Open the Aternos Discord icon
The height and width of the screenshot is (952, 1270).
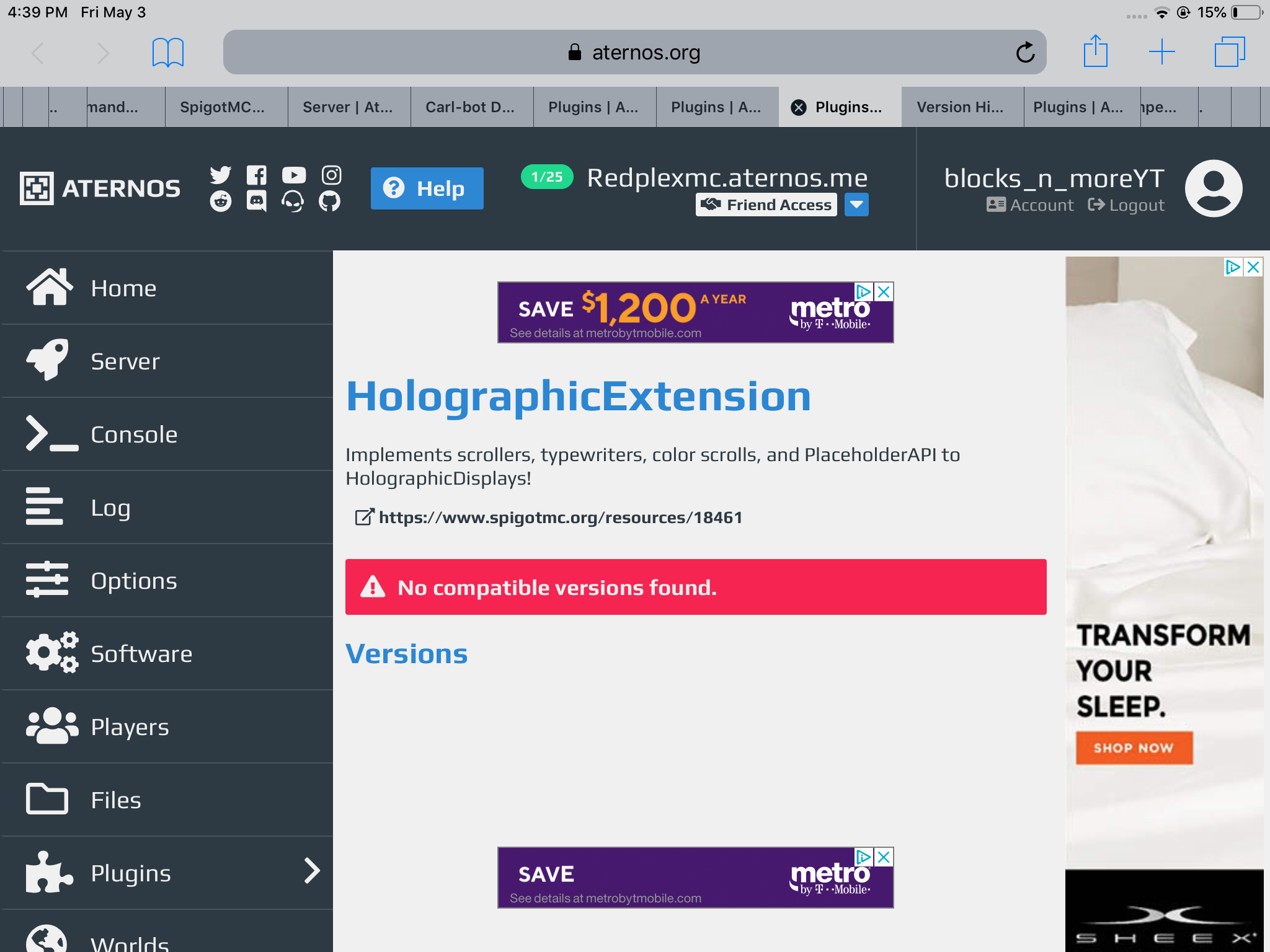click(257, 201)
